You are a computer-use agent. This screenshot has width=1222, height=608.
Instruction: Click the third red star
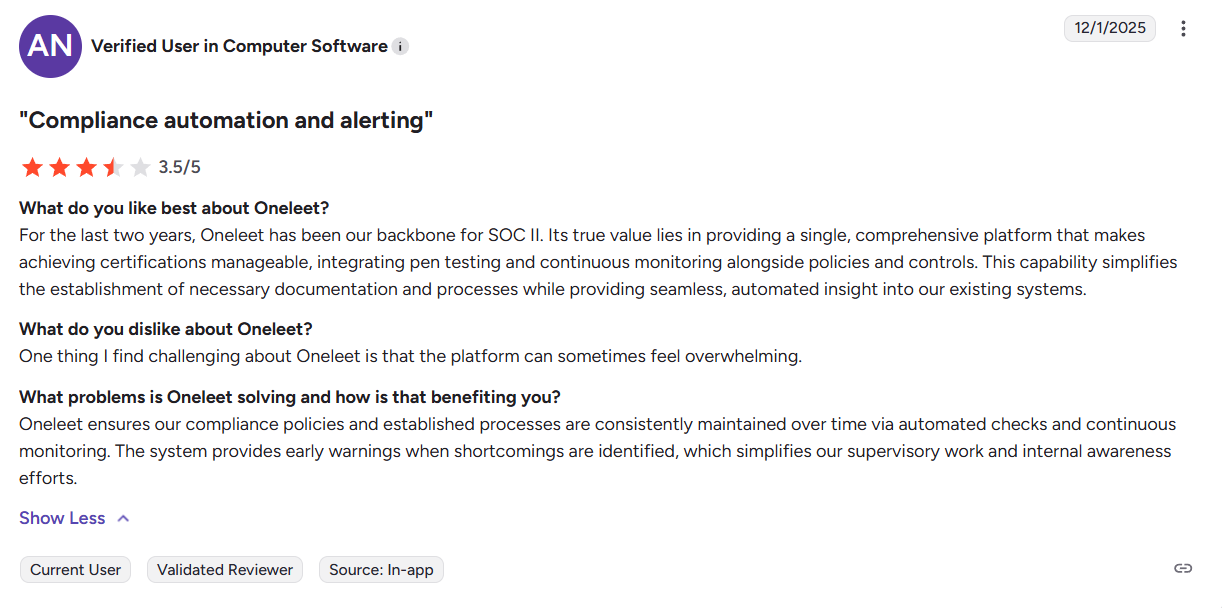coord(86,167)
